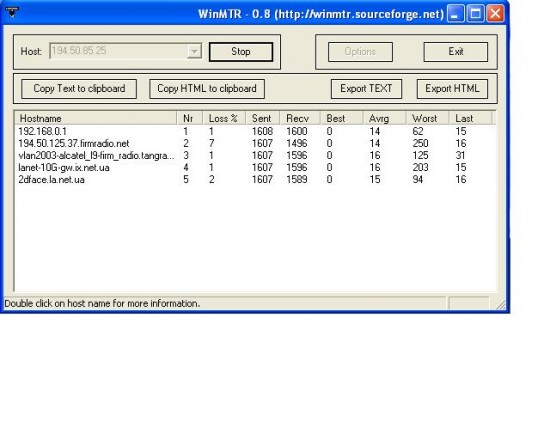Viewport: 550px width, 440px height.
Task: Click the Nr column header
Action: 189,118
